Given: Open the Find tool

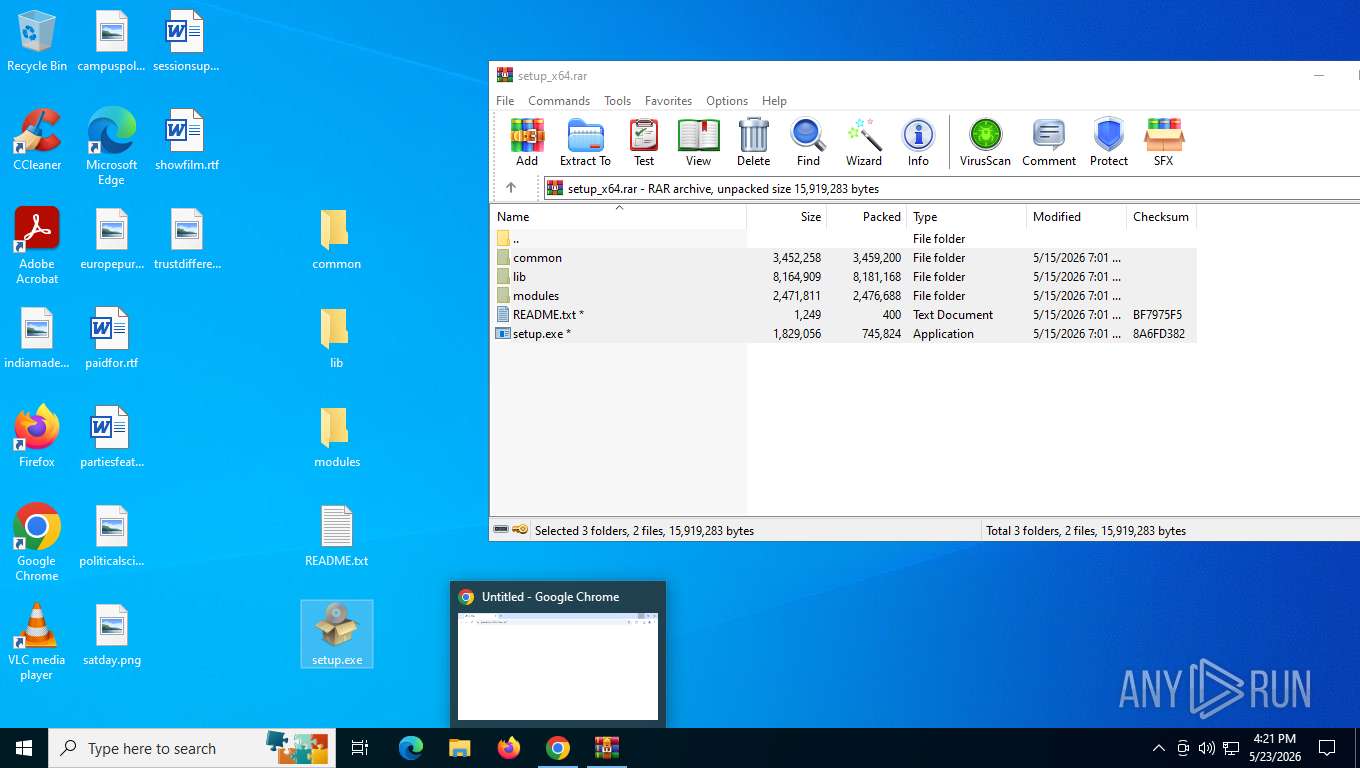Looking at the screenshot, I should pos(808,142).
